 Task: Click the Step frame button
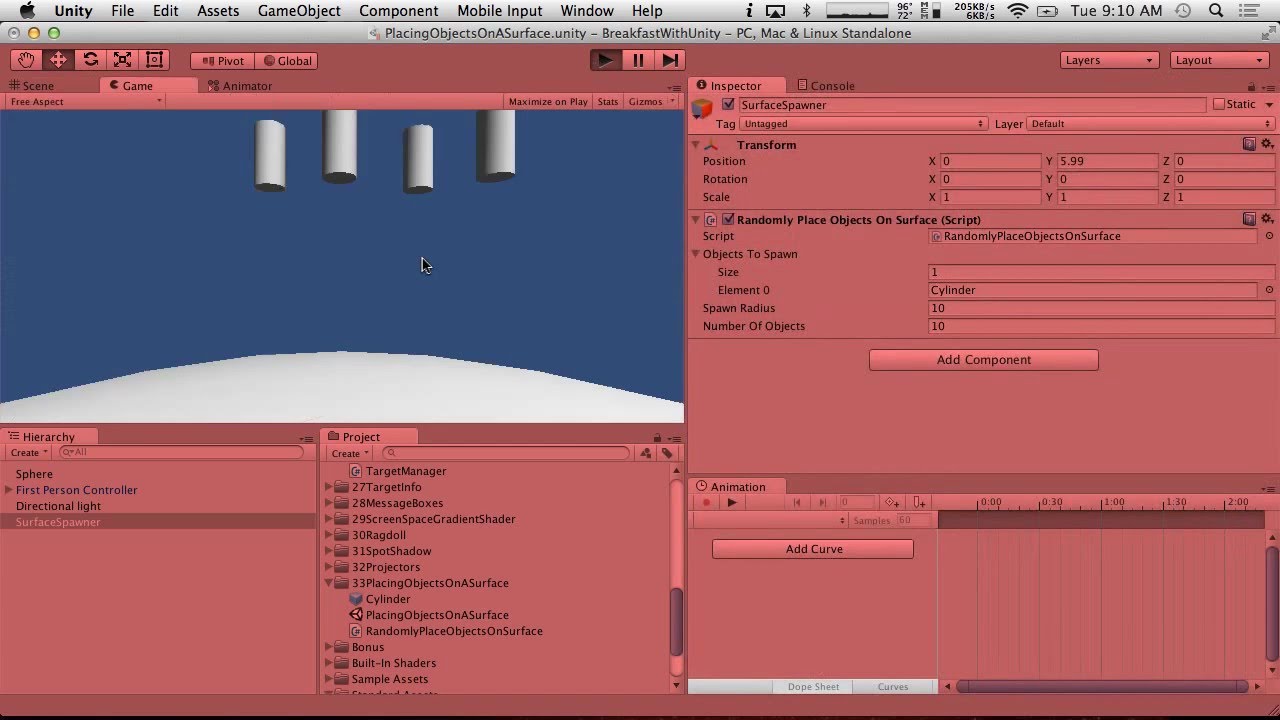pos(669,60)
